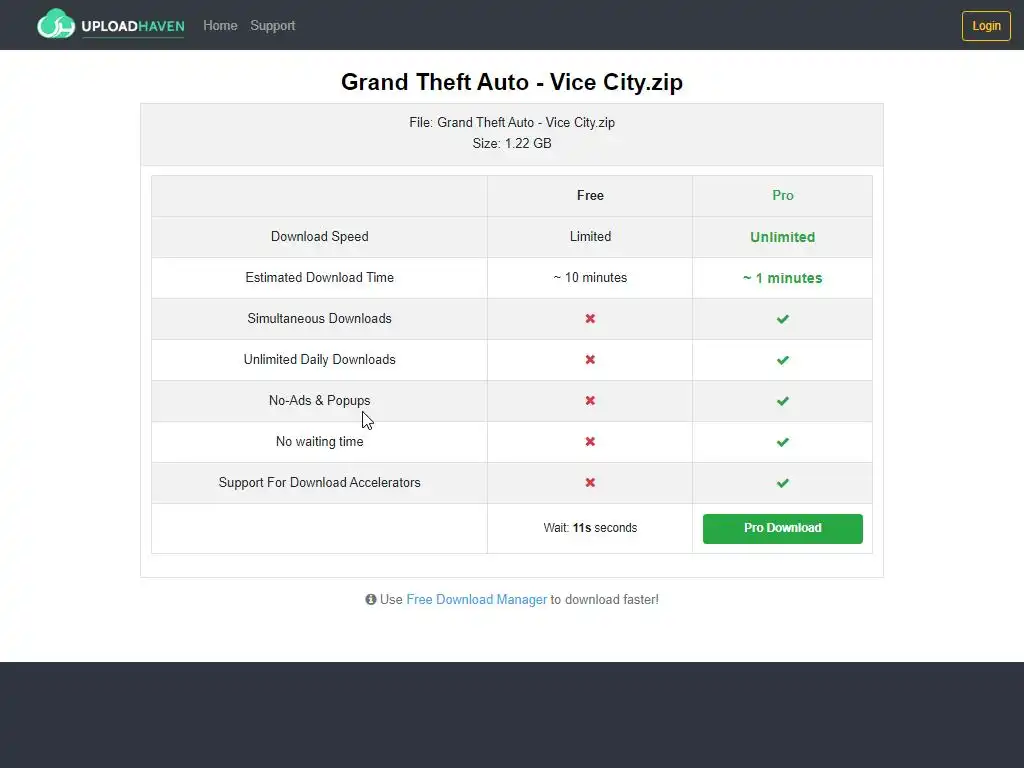Click green check for Simultaneous Downloads
Image resolution: width=1024 pixels, height=768 pixels.
point(783,319)
